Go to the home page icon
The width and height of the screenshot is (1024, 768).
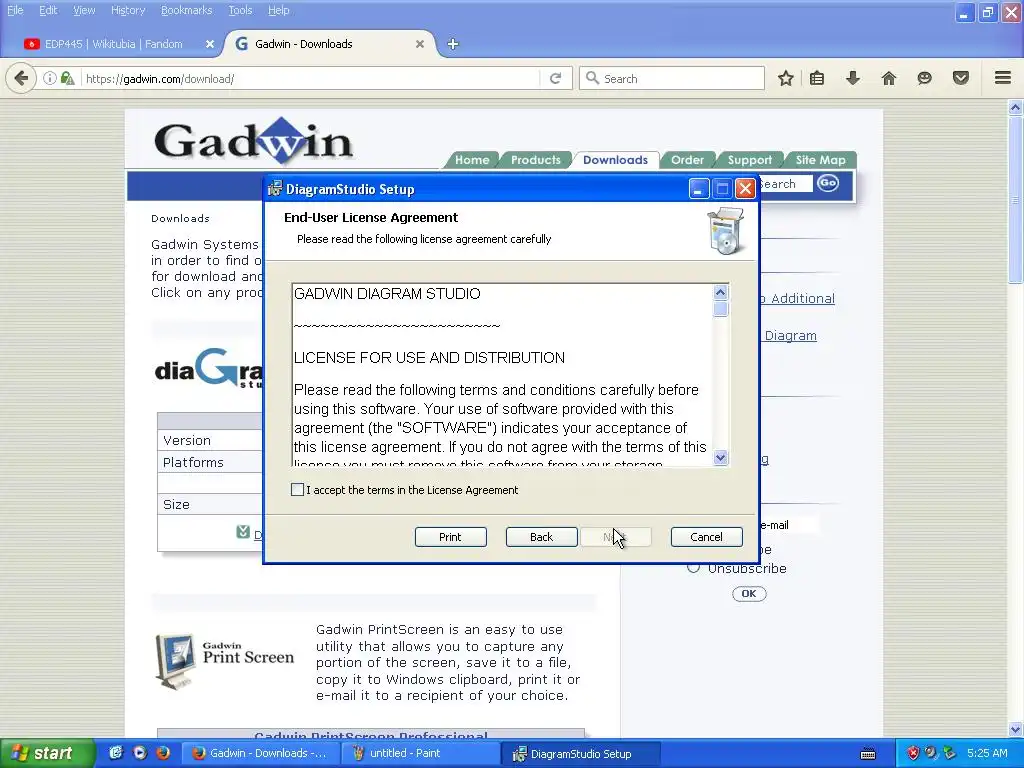tap(889, 78)
